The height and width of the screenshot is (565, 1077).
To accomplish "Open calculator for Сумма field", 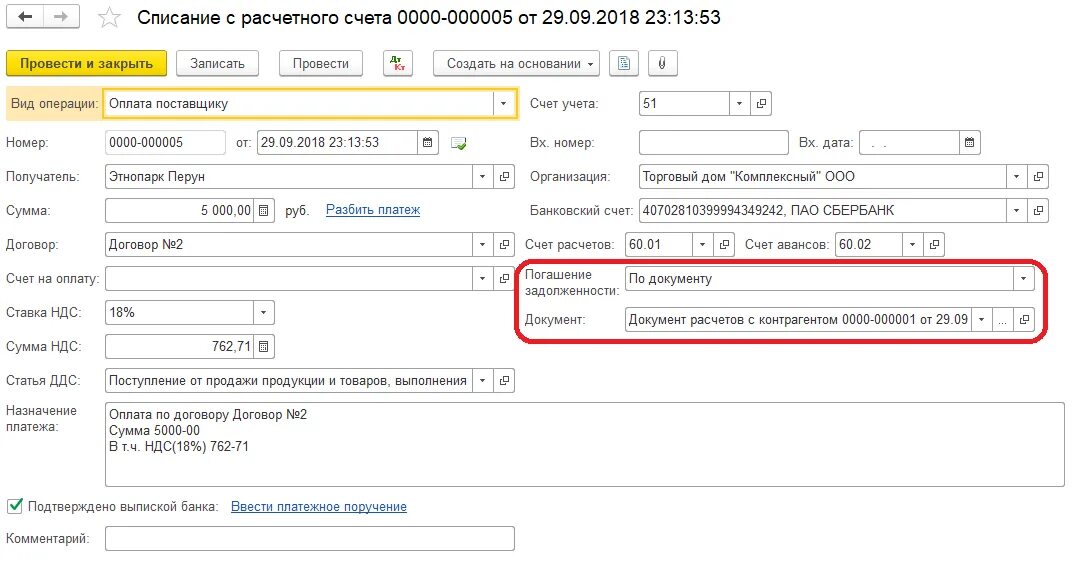I will click(x=264, y=211).
